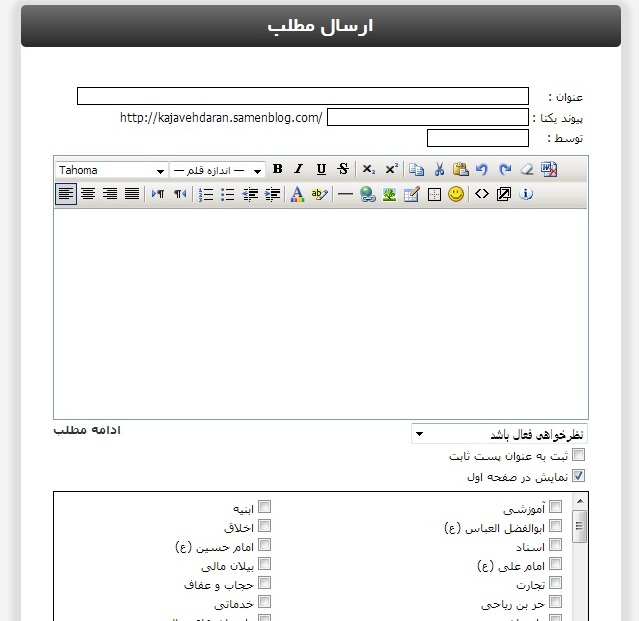This screenshot has width=639, height=621.
Task: Check the امام علی (ع) category
Action: 555,564
